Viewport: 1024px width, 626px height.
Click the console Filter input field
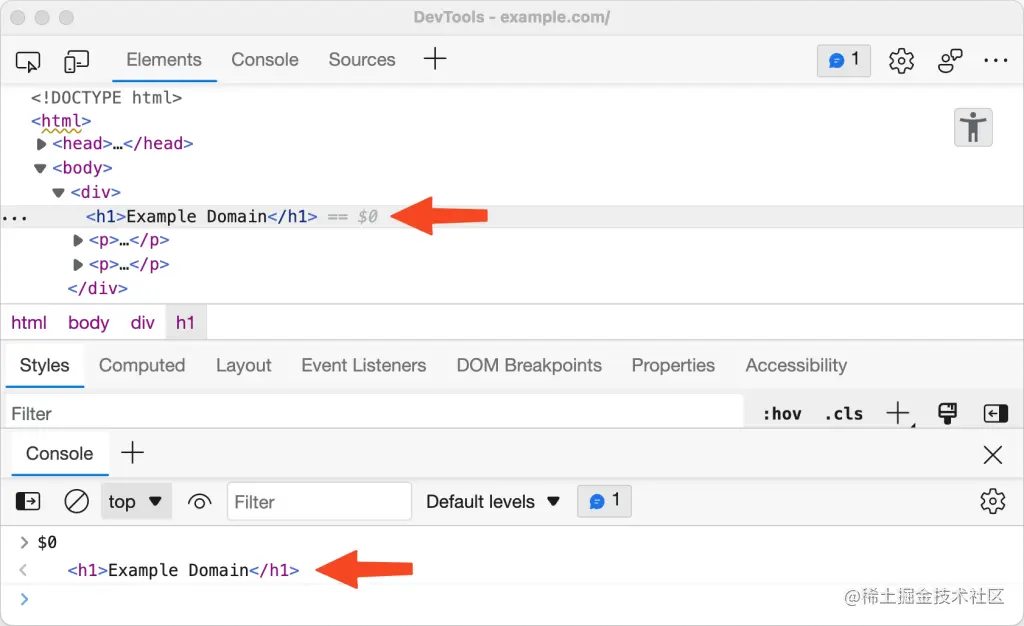coord(319,501)
